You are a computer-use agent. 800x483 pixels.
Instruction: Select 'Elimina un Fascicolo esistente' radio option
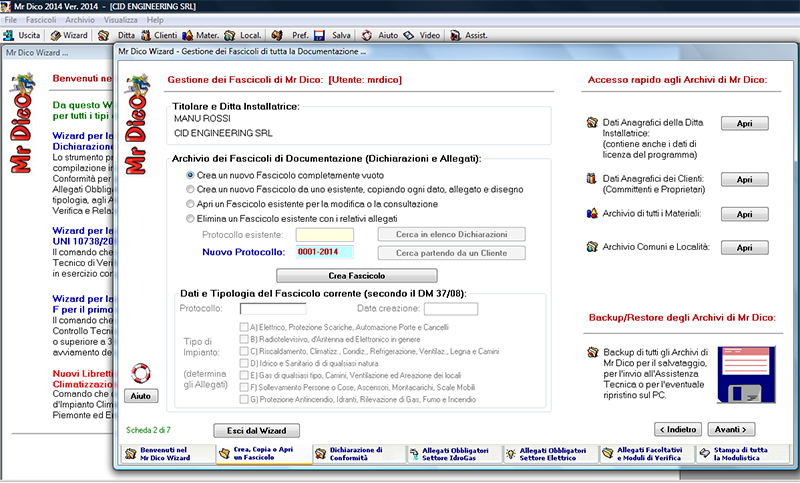pos(190,217)
